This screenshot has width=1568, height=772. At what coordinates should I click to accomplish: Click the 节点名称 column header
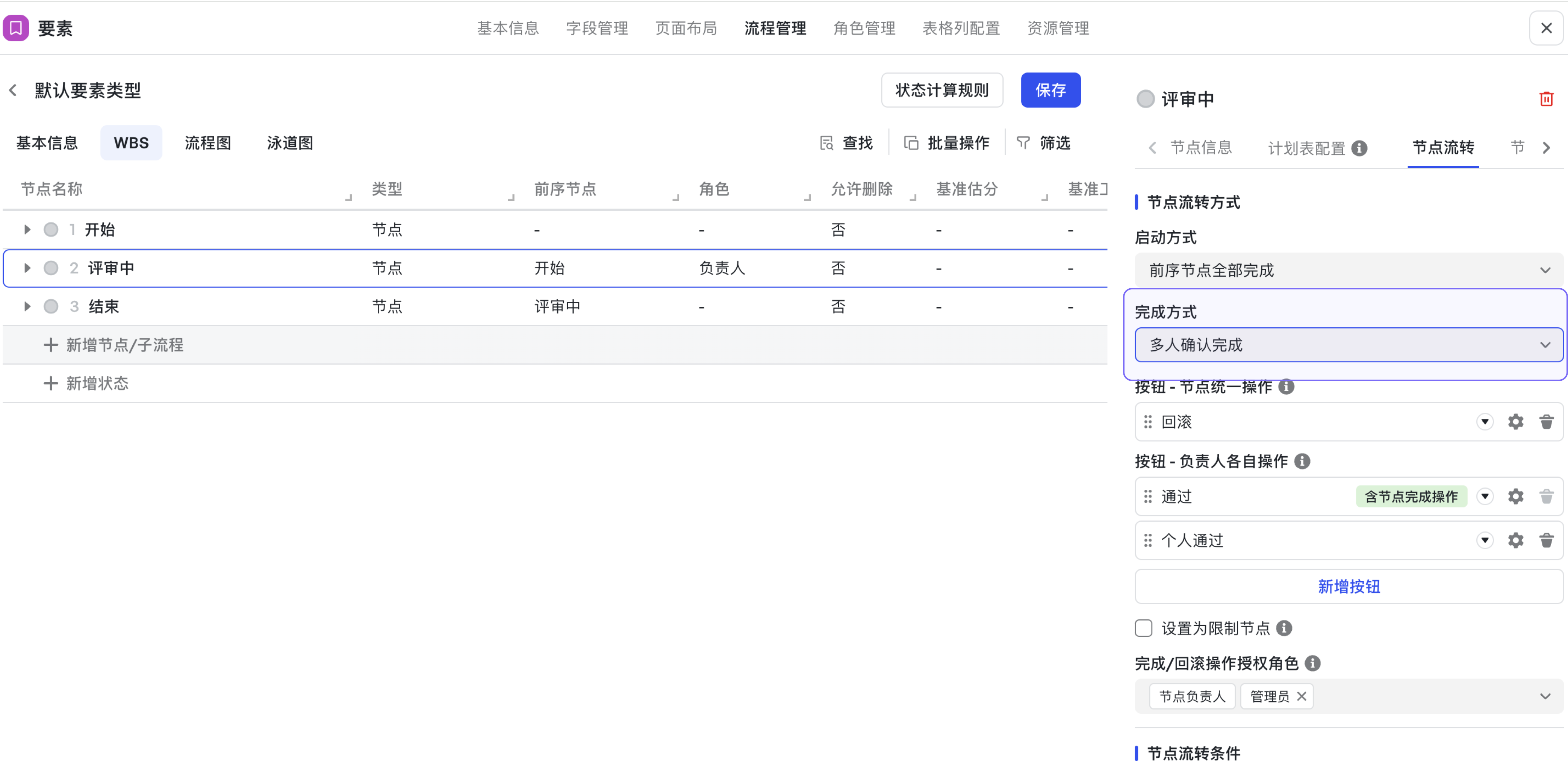pos(52,189)
